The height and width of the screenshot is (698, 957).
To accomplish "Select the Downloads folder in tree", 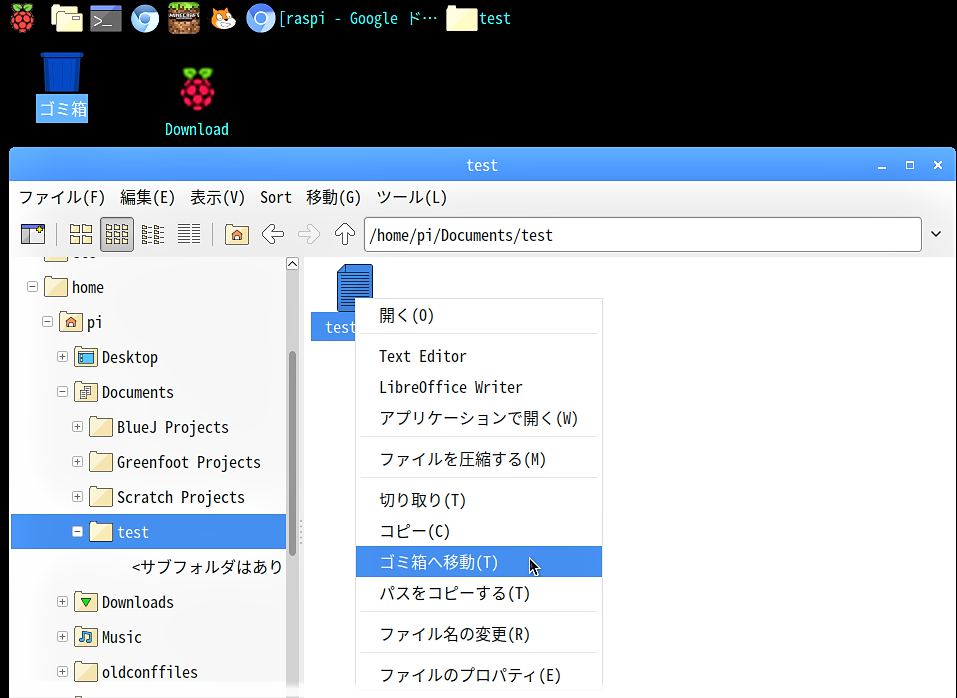I will 124,602.
